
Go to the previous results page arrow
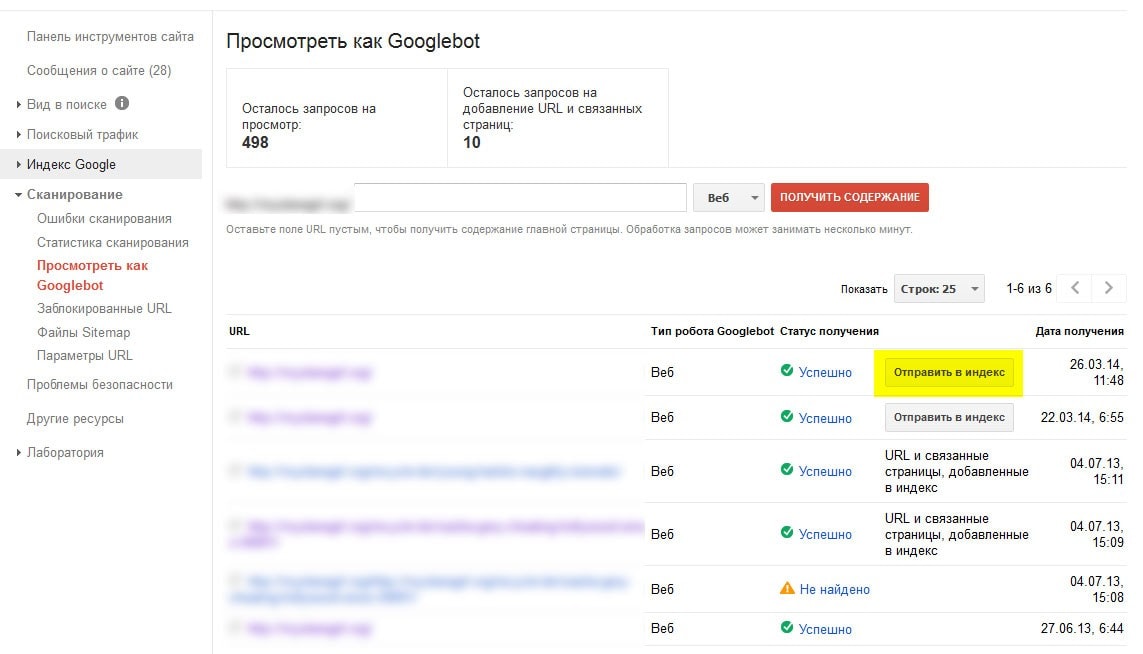click(1075, 288)
